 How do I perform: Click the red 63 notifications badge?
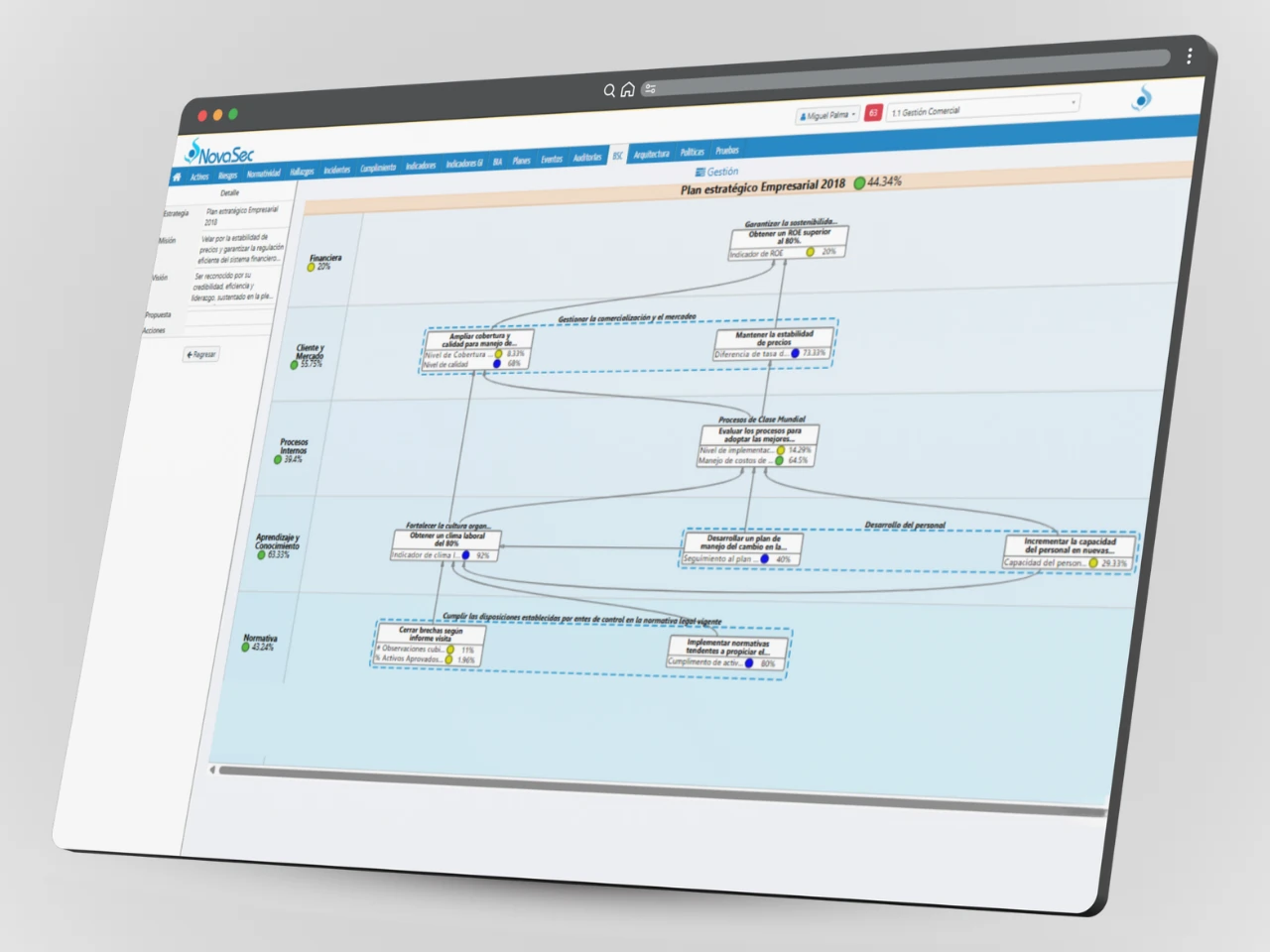pyautogui.click(x=873, y=113)
